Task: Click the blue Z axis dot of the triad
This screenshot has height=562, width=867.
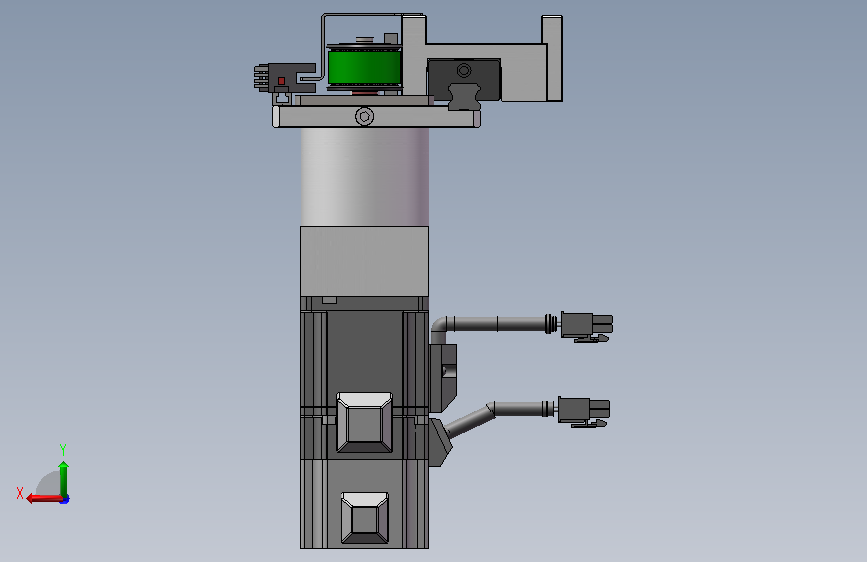Action: [x=65, y=500]
